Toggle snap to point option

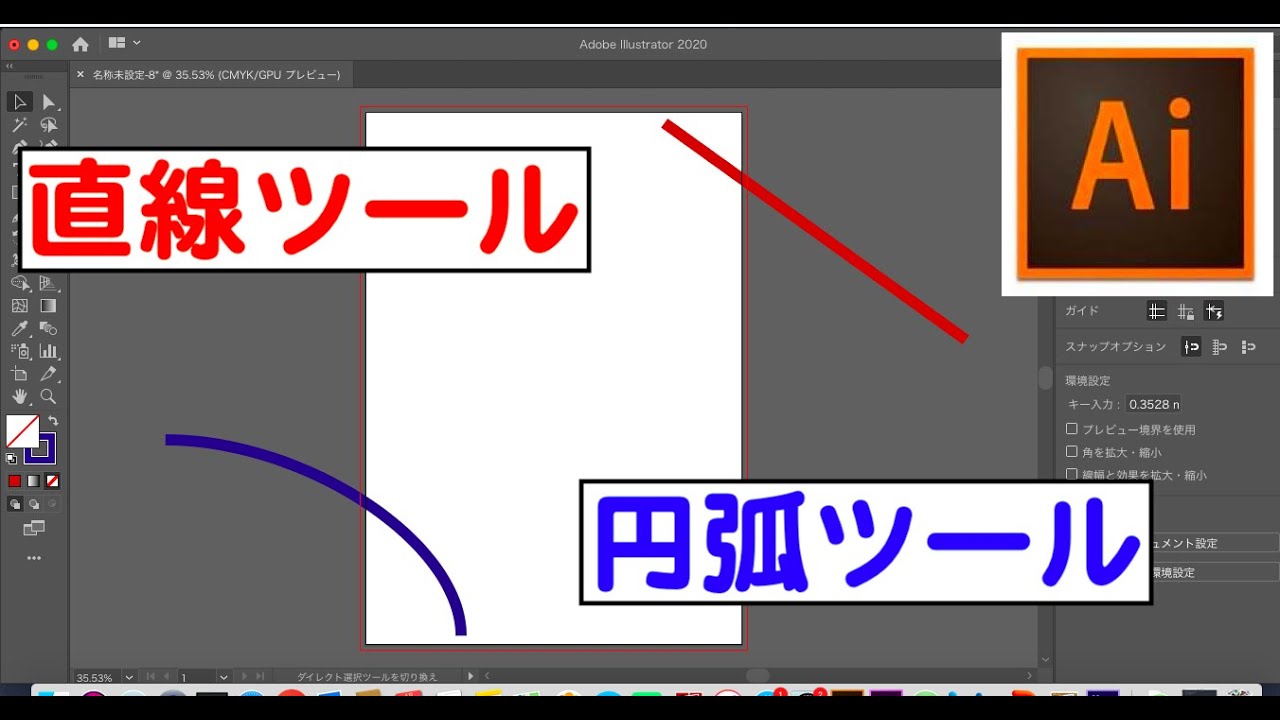point(1191,347)
